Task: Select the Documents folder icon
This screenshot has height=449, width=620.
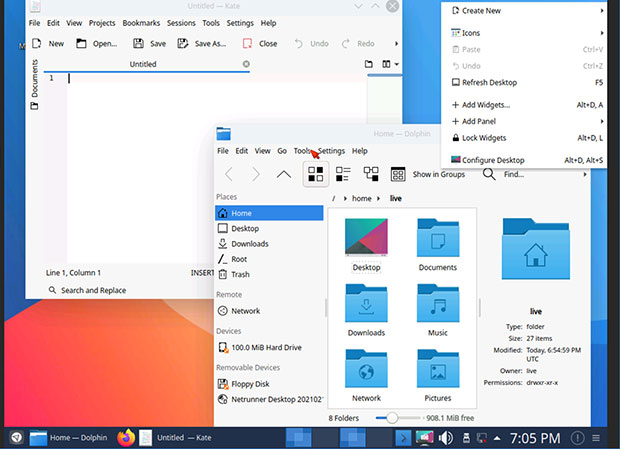Action: 438,238
